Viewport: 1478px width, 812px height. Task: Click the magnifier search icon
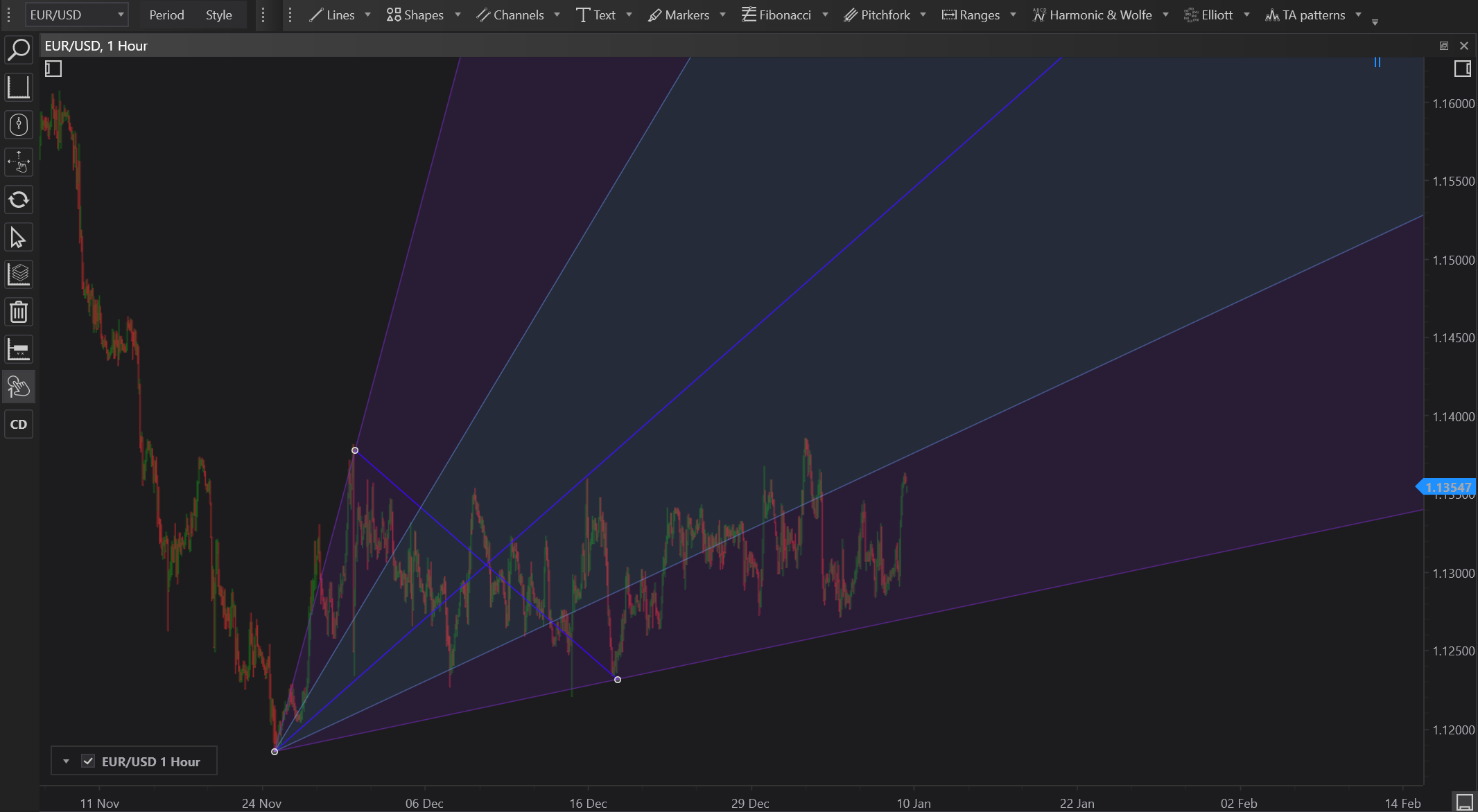19,50
